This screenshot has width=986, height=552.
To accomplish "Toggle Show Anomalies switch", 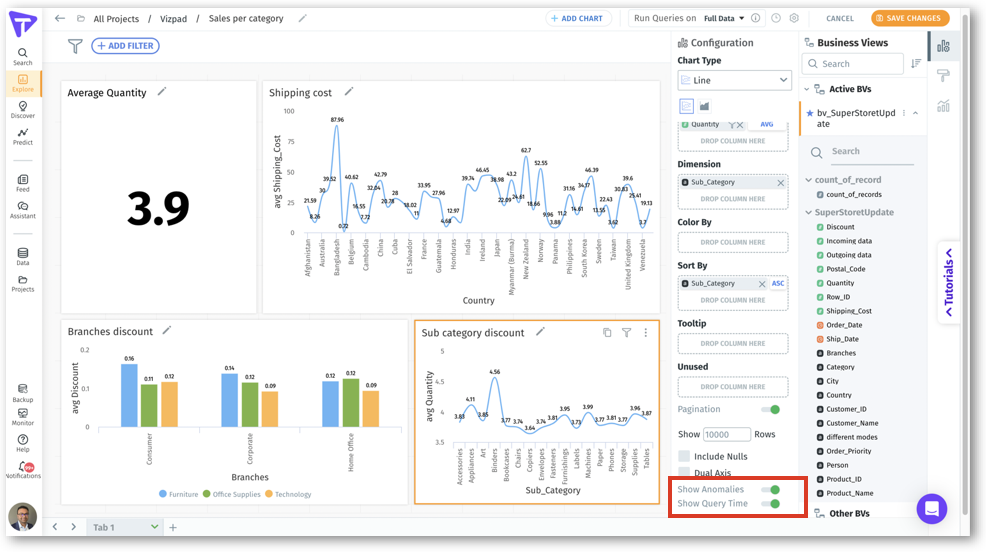I will coord(770,489).
